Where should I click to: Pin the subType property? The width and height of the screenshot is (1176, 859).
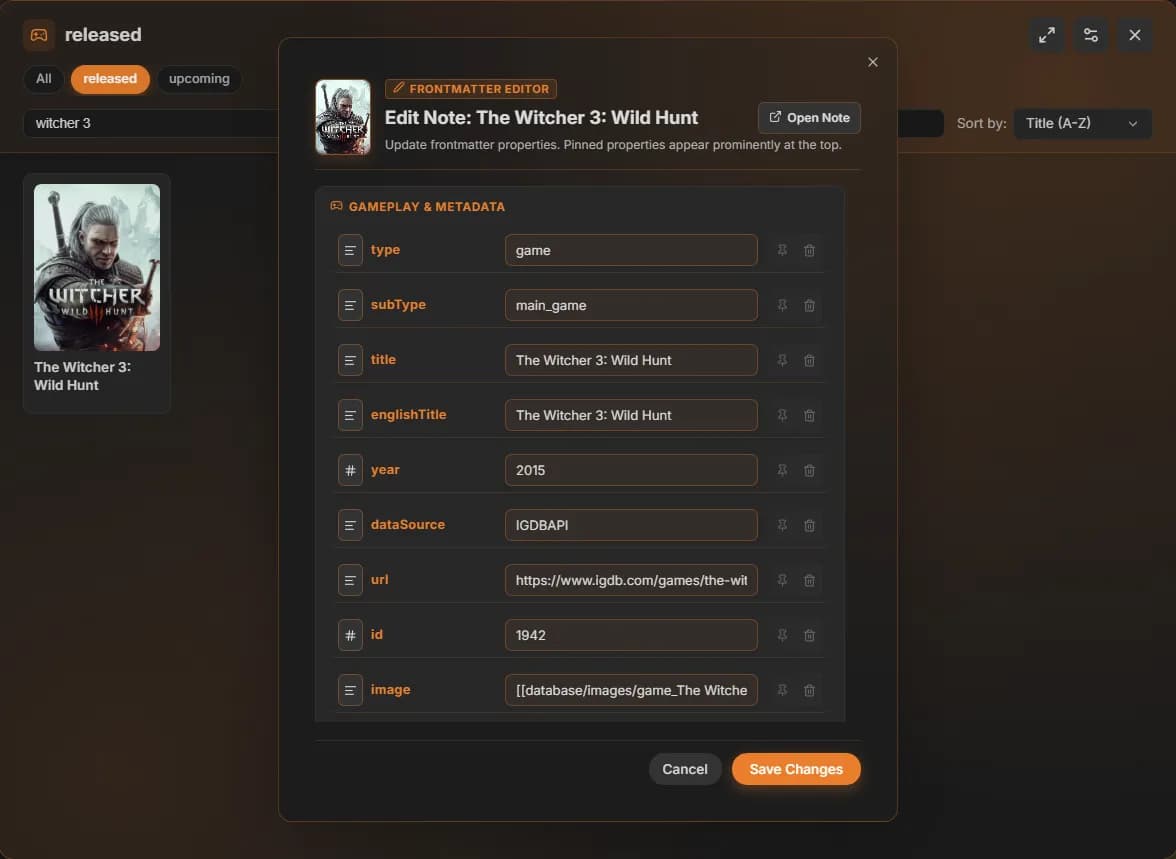click(782, 305)
